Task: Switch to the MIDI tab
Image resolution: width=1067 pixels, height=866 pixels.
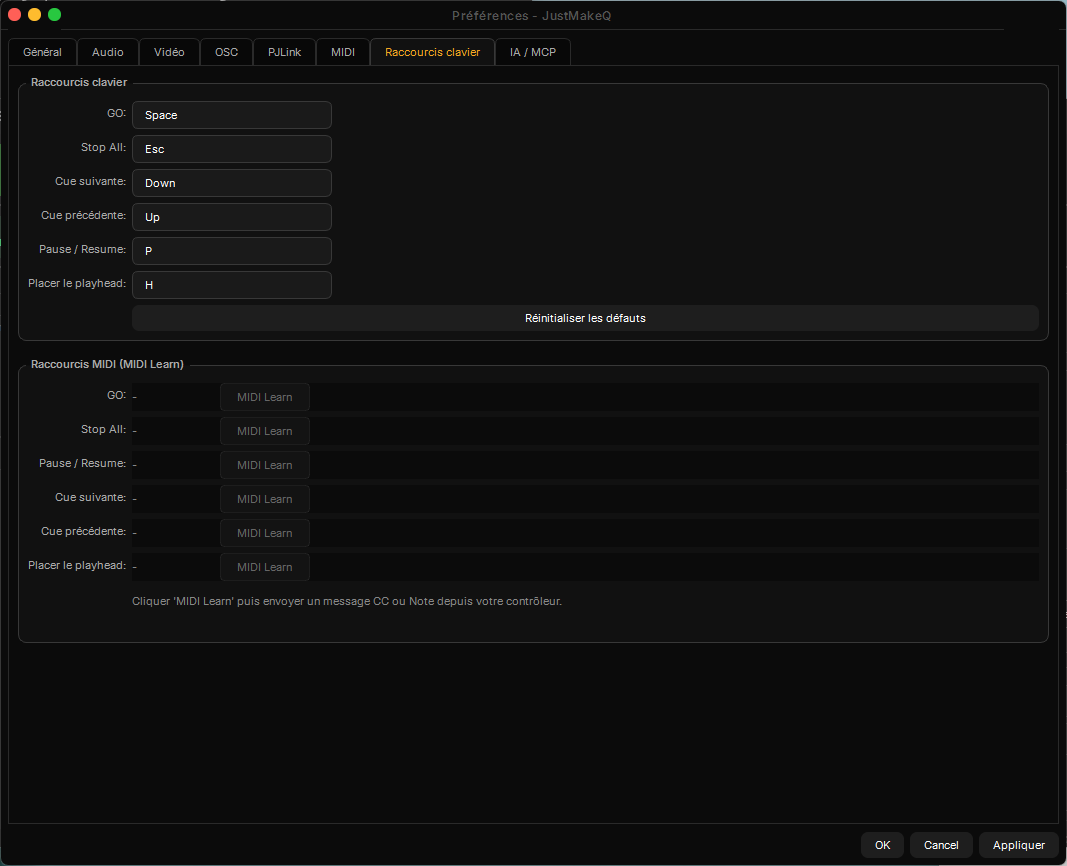Action: tap(343, 52)
